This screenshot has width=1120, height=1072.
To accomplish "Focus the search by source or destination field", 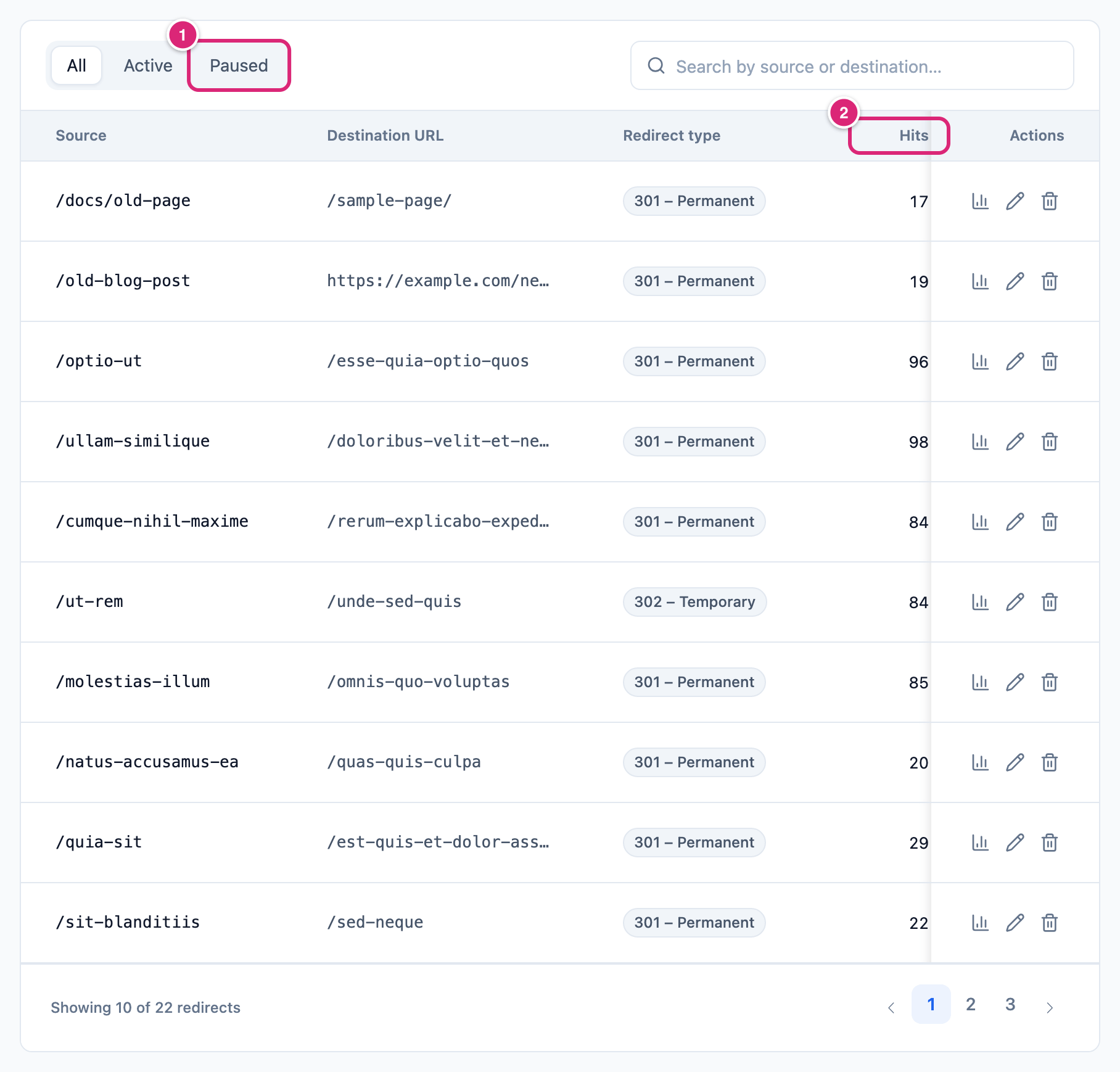I will point(852,65).
